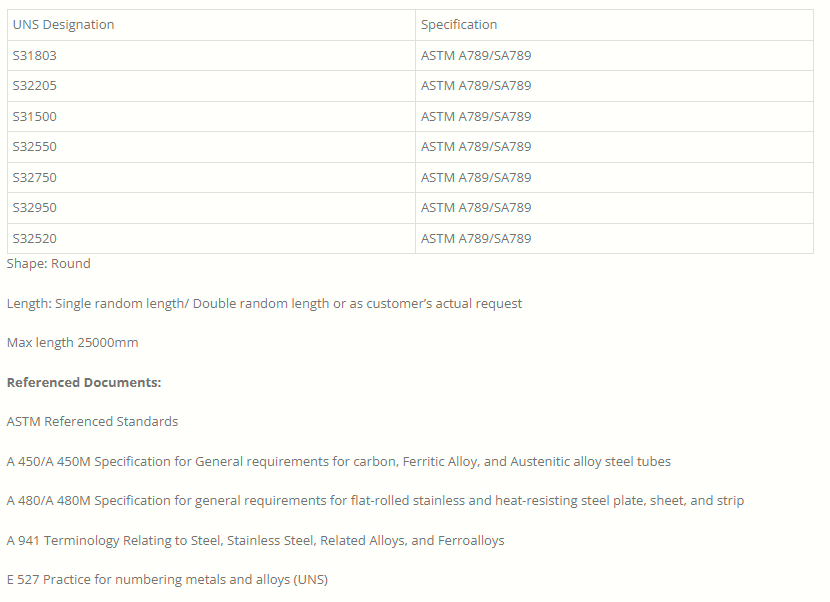This screenshot has width=830, height=602.
Task: Click the A 450/A 450M specification line
Action: (x=338, y=462)
